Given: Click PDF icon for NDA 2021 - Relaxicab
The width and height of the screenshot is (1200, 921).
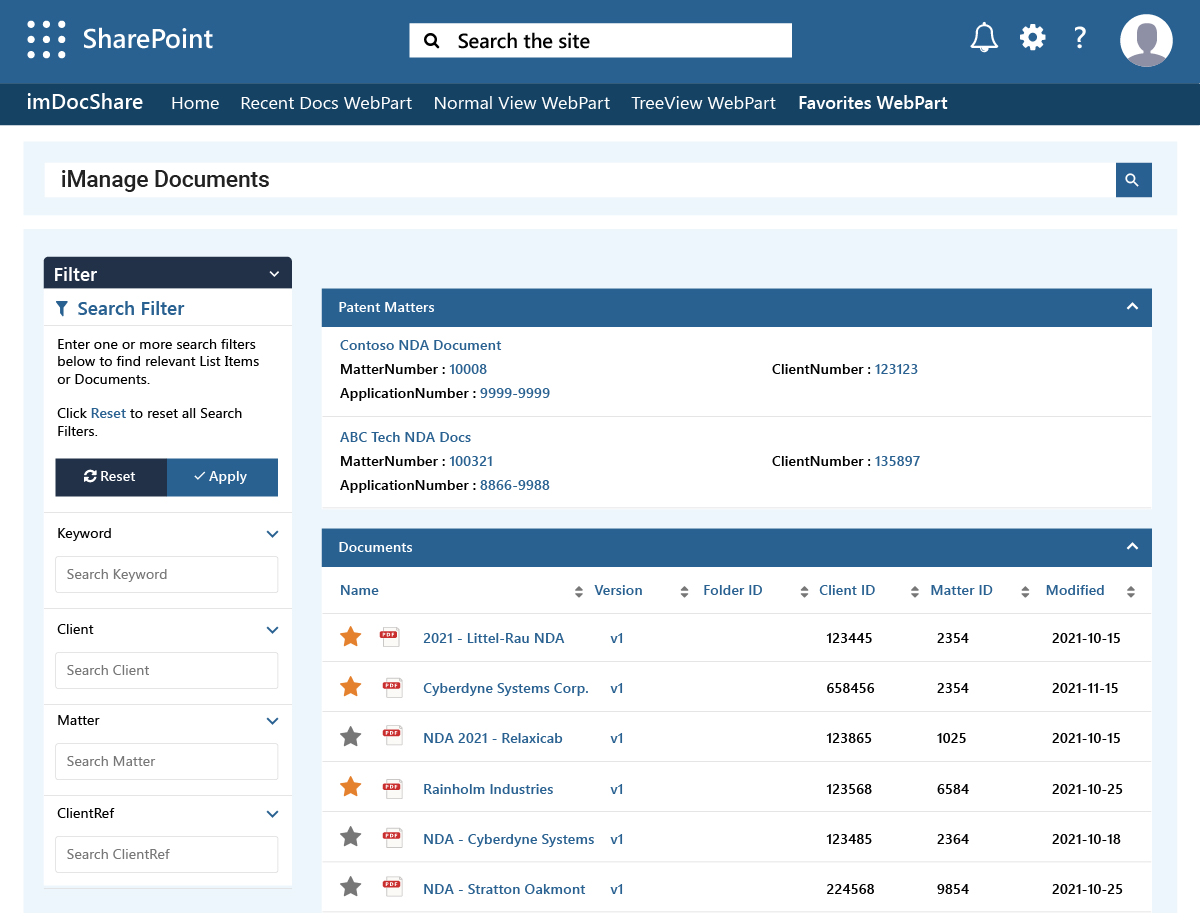Looking at the screenshot, I should click(392, 737).
